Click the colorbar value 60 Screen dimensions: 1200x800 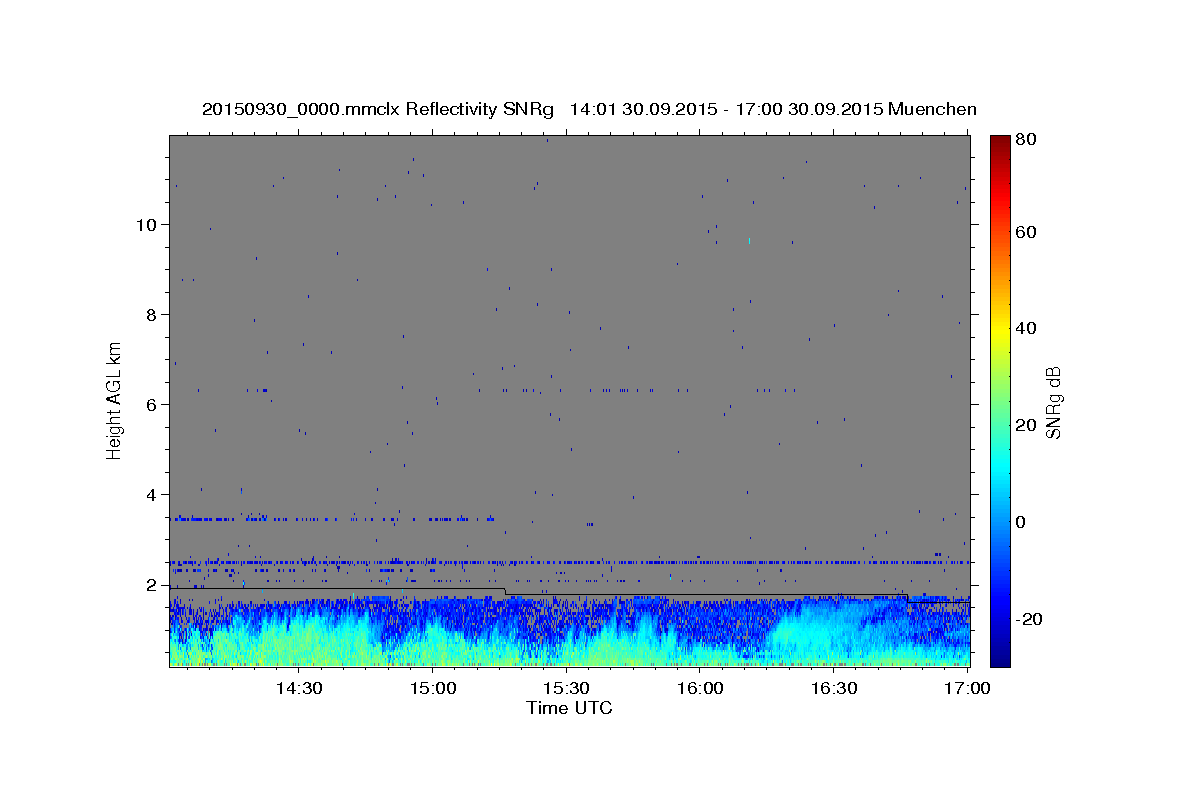tap(1027, 232)
